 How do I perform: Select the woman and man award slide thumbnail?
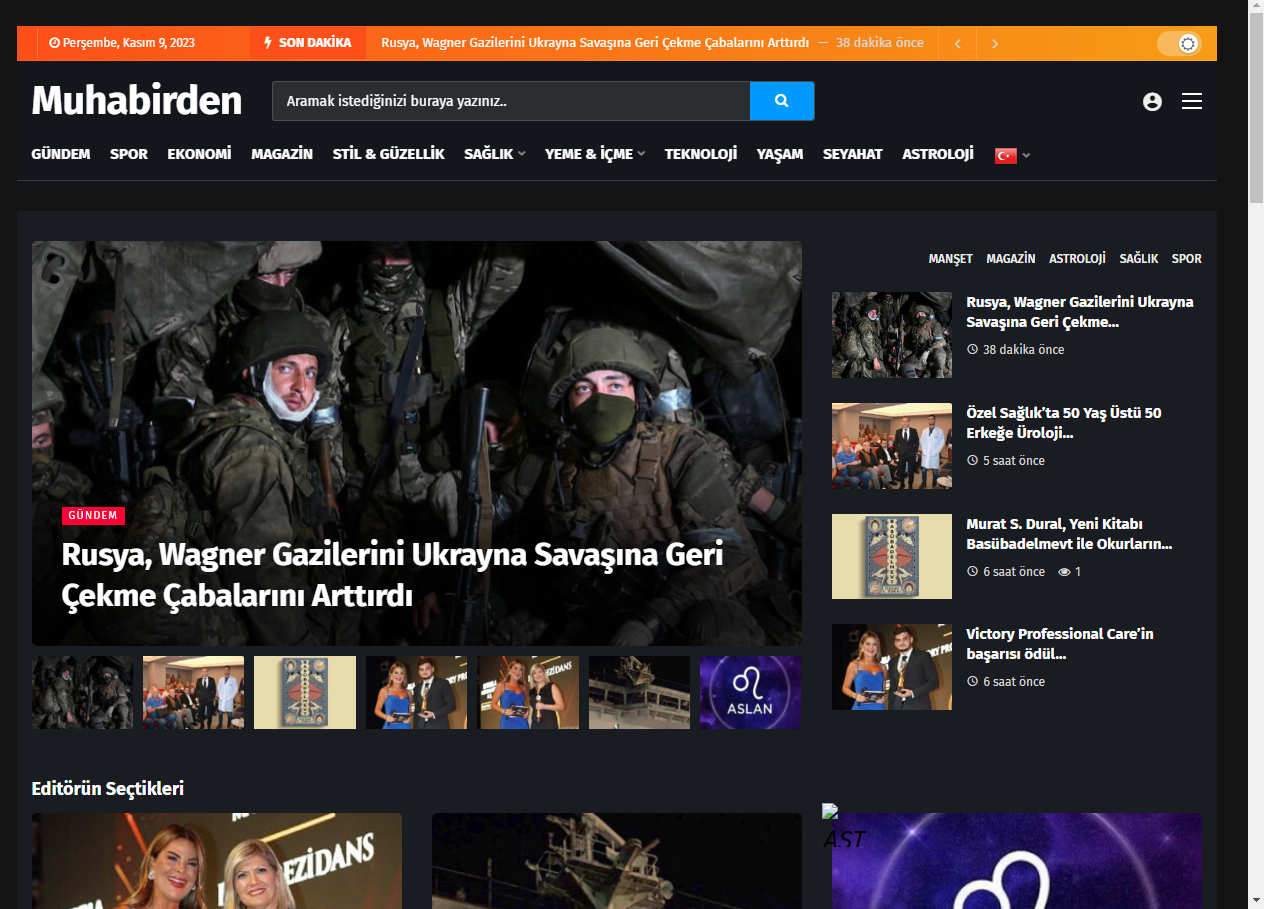pyautogui.click(x=416, y=692)
